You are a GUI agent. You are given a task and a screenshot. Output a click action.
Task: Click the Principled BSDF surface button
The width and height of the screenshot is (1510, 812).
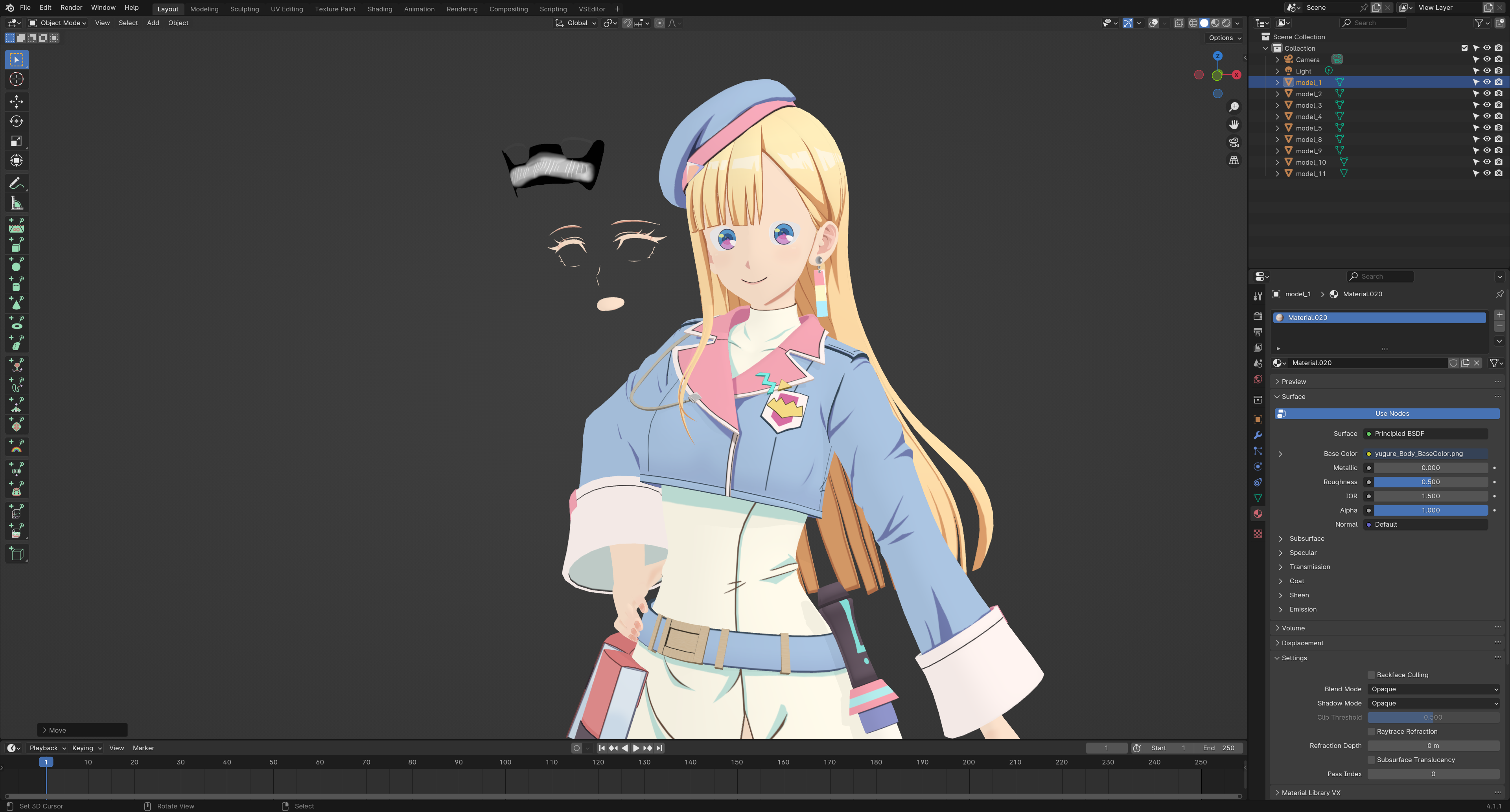pos(1425,434)
